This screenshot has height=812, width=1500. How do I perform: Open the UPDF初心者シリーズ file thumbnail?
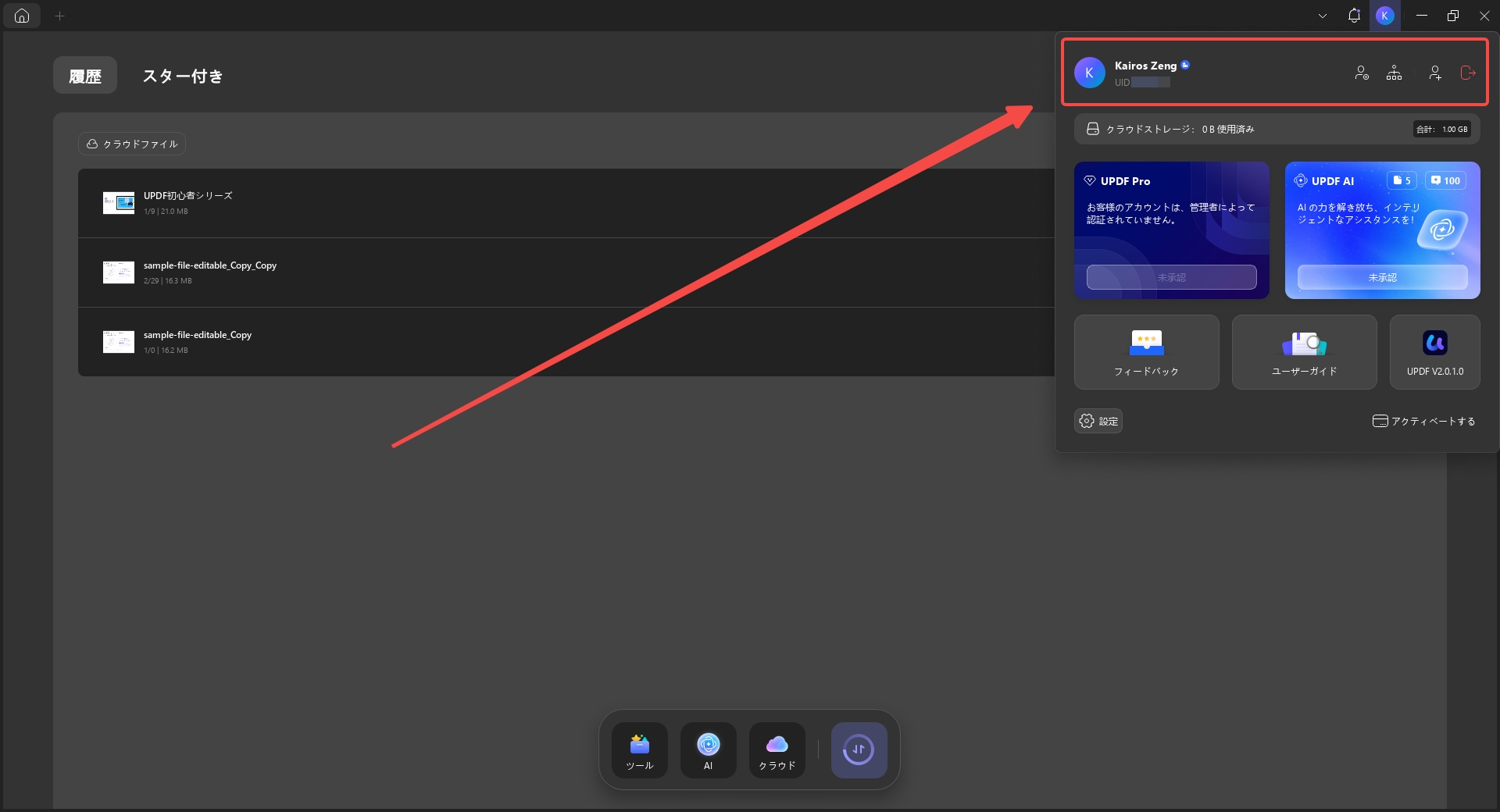tap(119, 203)
